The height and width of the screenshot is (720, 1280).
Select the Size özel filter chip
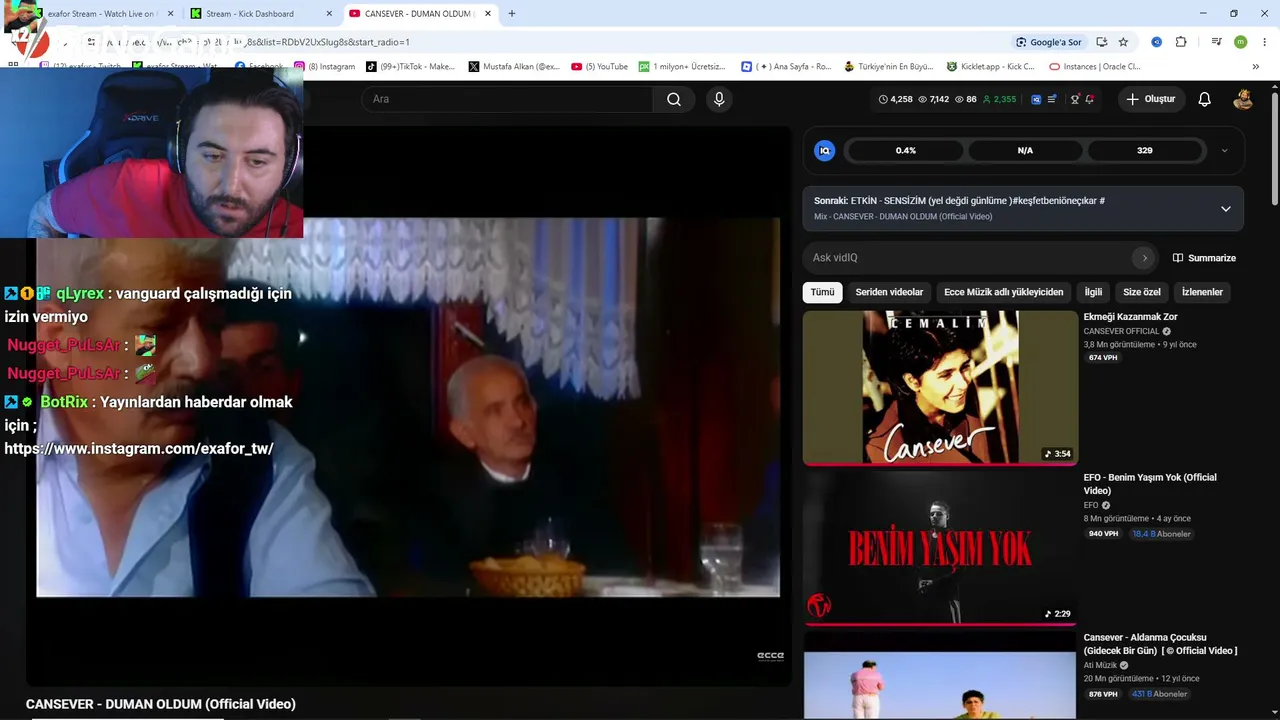[x=1142, y=292]
